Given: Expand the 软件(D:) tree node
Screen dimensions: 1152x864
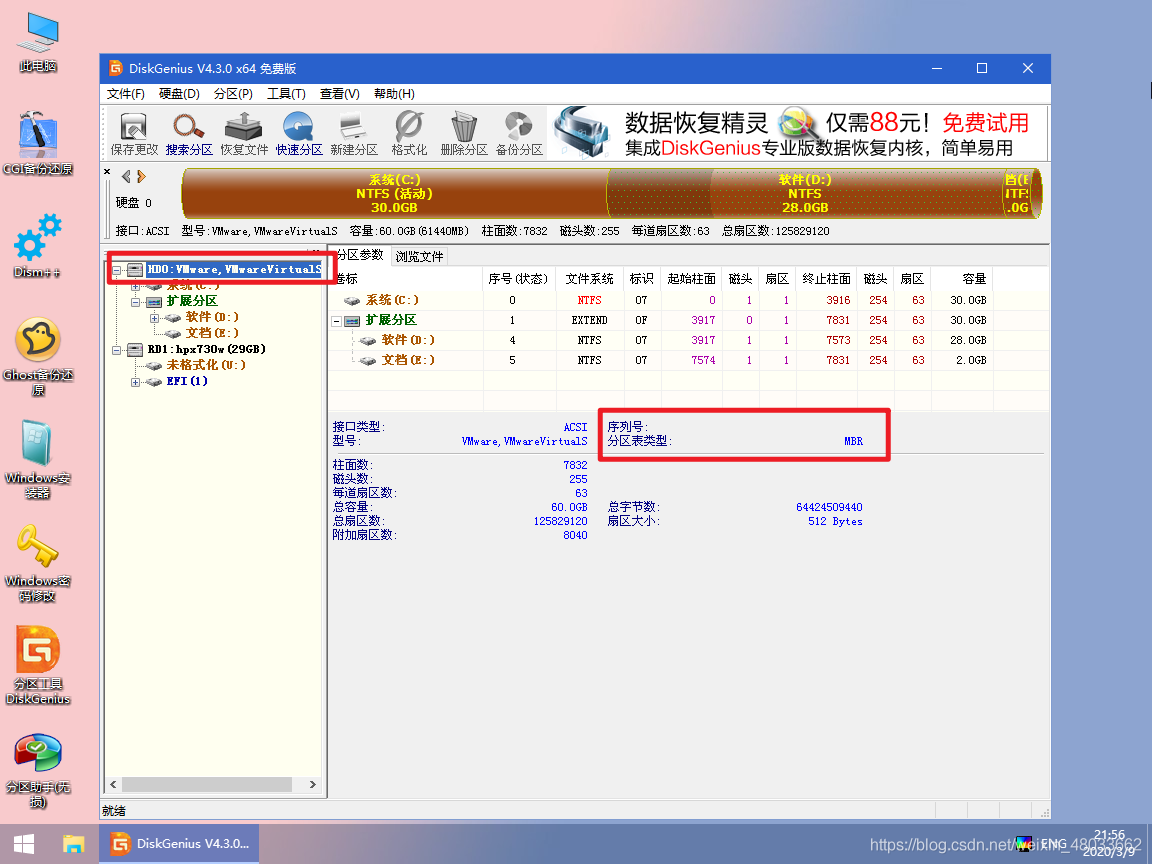Looking at the screenshot, I should pos(154,318).
